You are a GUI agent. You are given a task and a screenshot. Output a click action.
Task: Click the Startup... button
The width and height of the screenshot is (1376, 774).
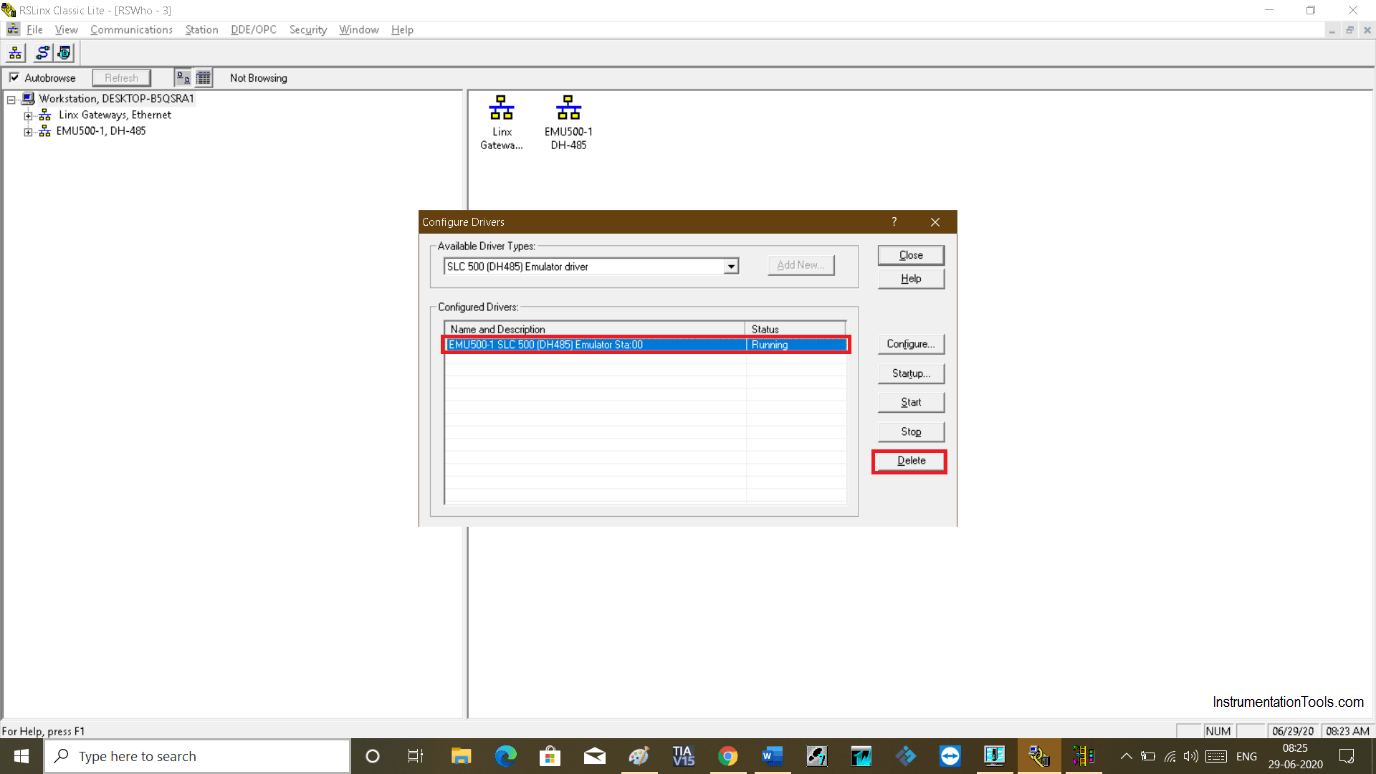tap(911, 373)
